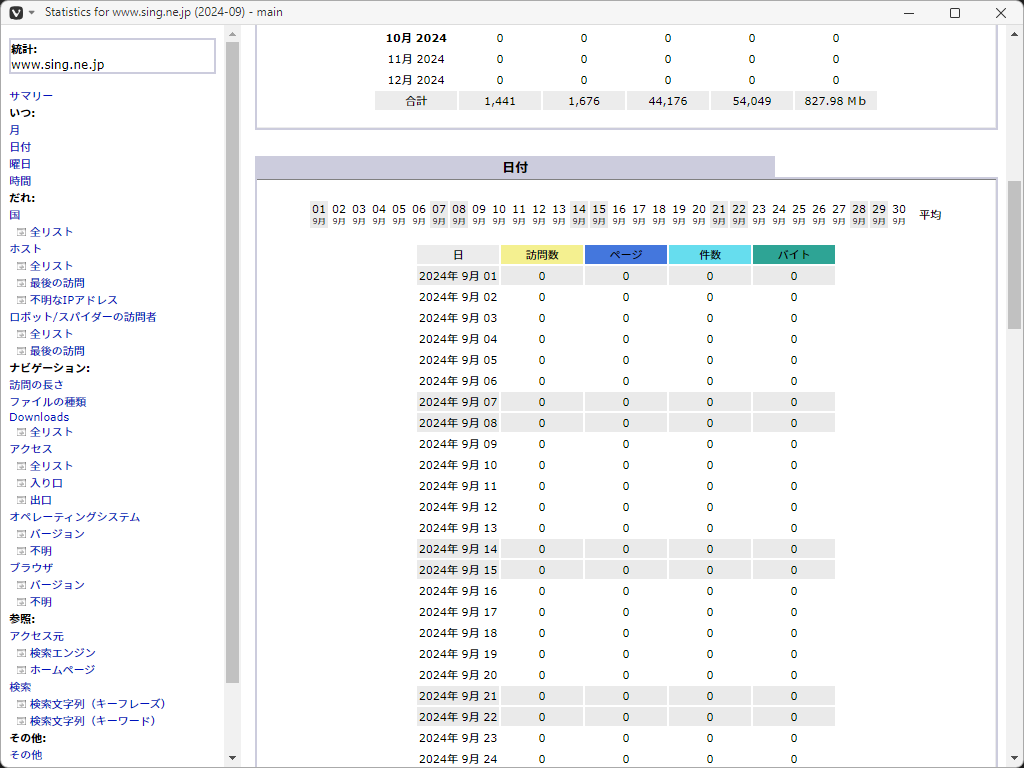Open the サマリー link in sidebar
The height and width of the screenshot is (768, 1024).
point(31,96)
